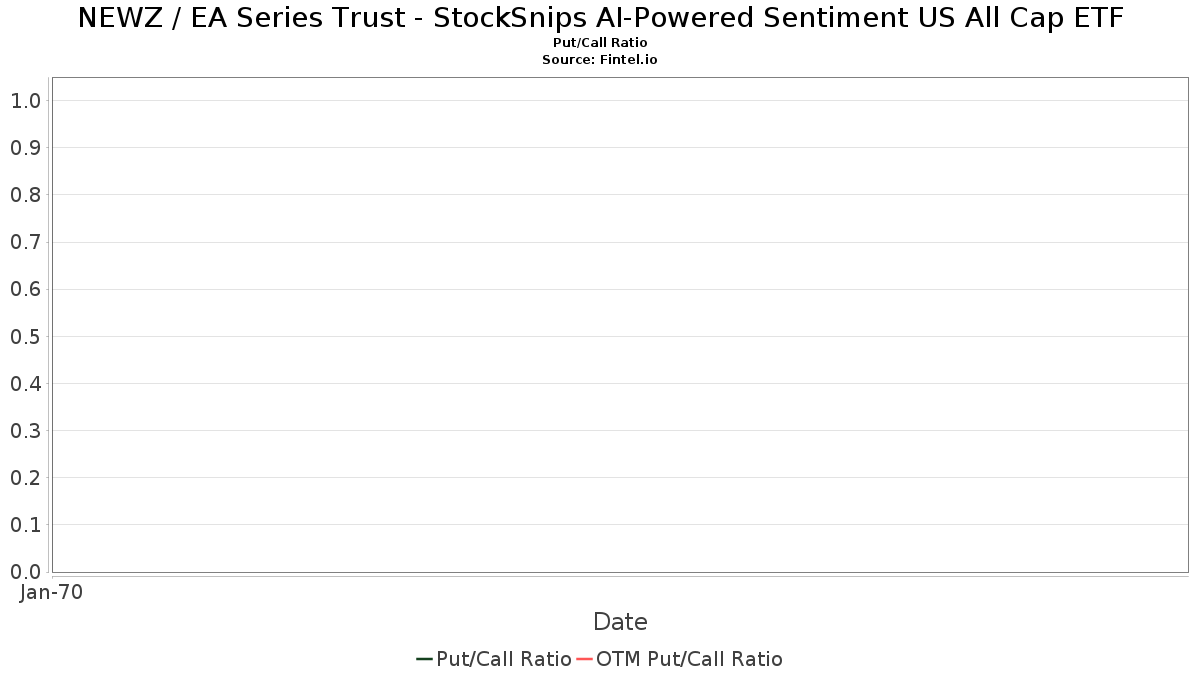The width and height of the screenshot is (1200, 675).
Task: Click the NEWZ ETF chart title
Action: [600, 18]
